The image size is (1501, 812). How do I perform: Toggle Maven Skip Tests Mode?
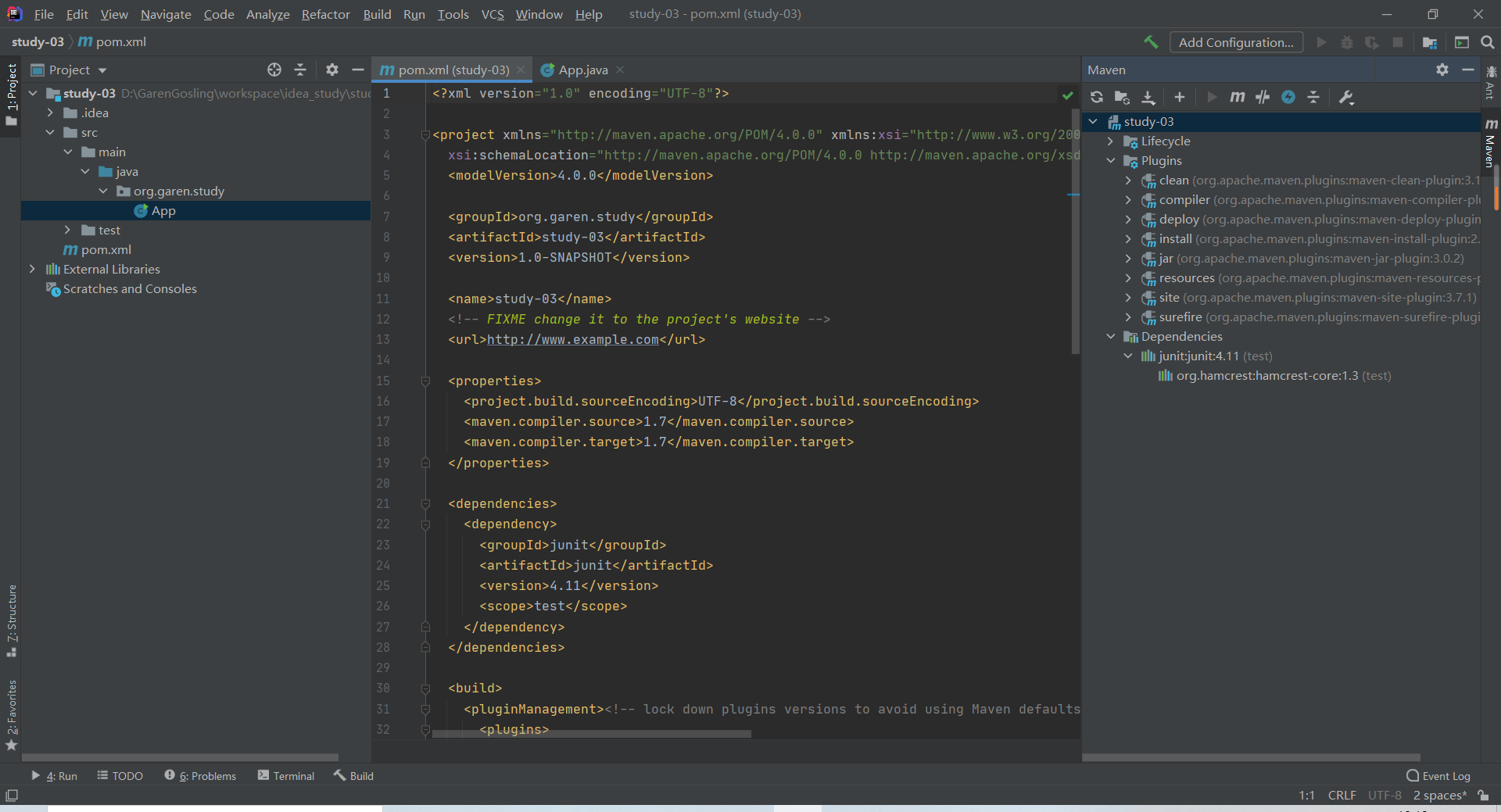point(1288,97)
